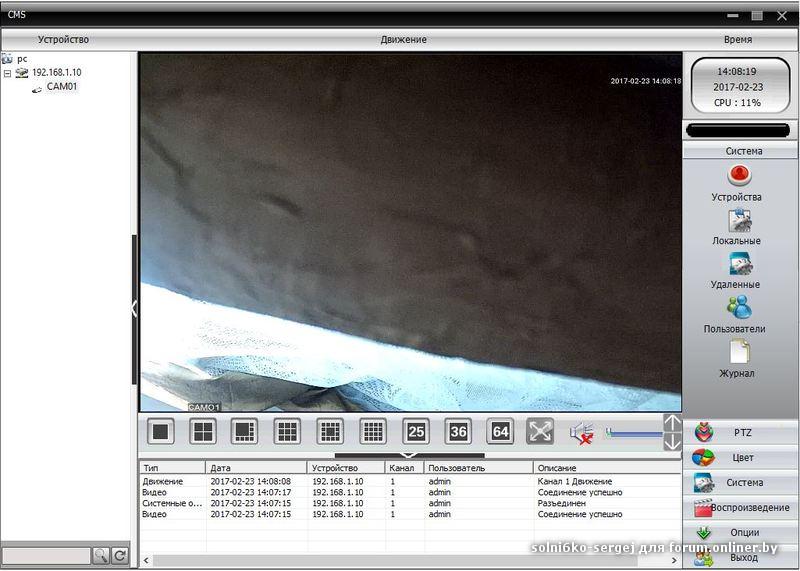Select 192.168.1.10 device in tree

click(57, 72)
